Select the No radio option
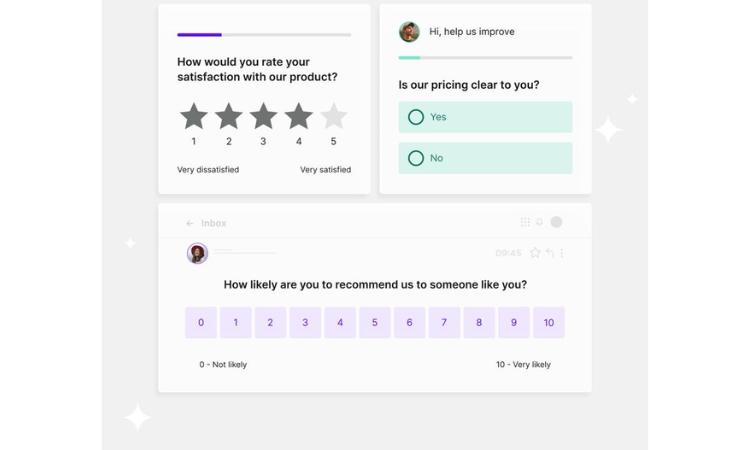Image resolution: width=750 pixels, height=450 pixels. [416, 158]
